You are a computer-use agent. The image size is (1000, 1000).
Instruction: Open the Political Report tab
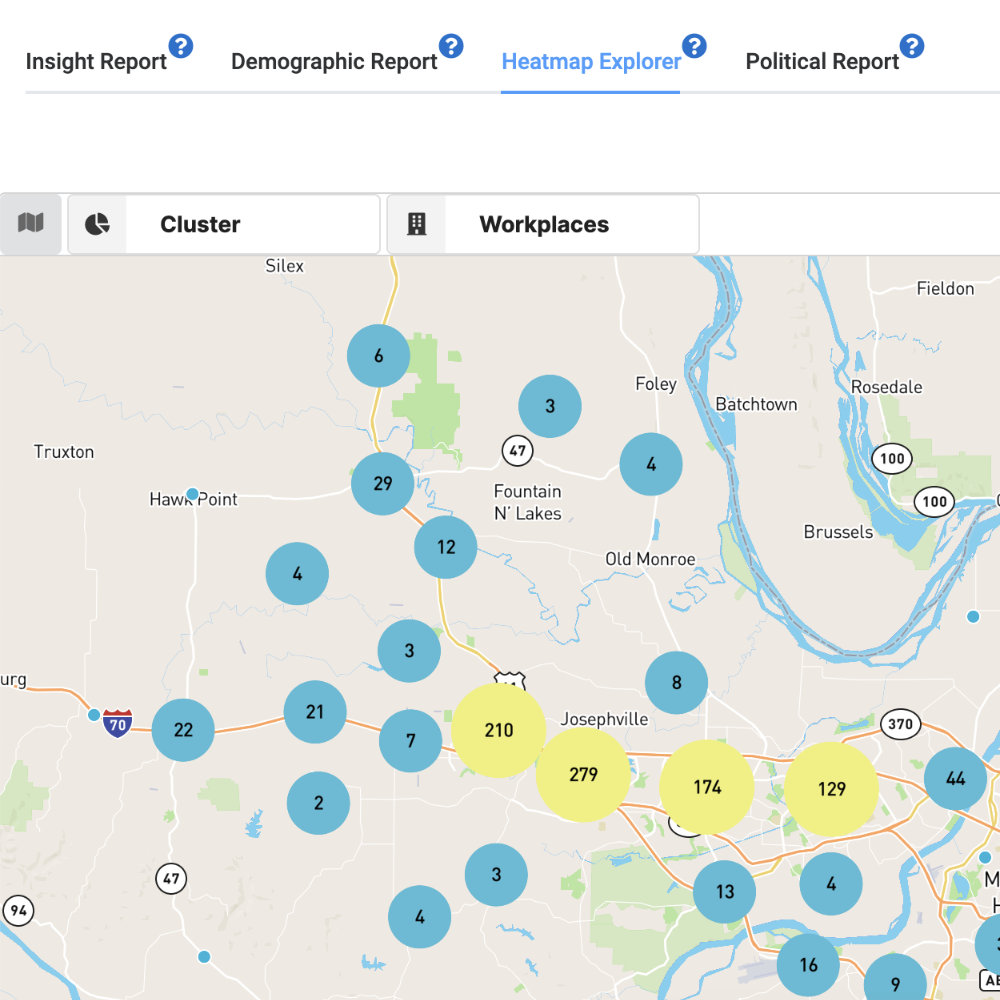click(x=822, y=62)
